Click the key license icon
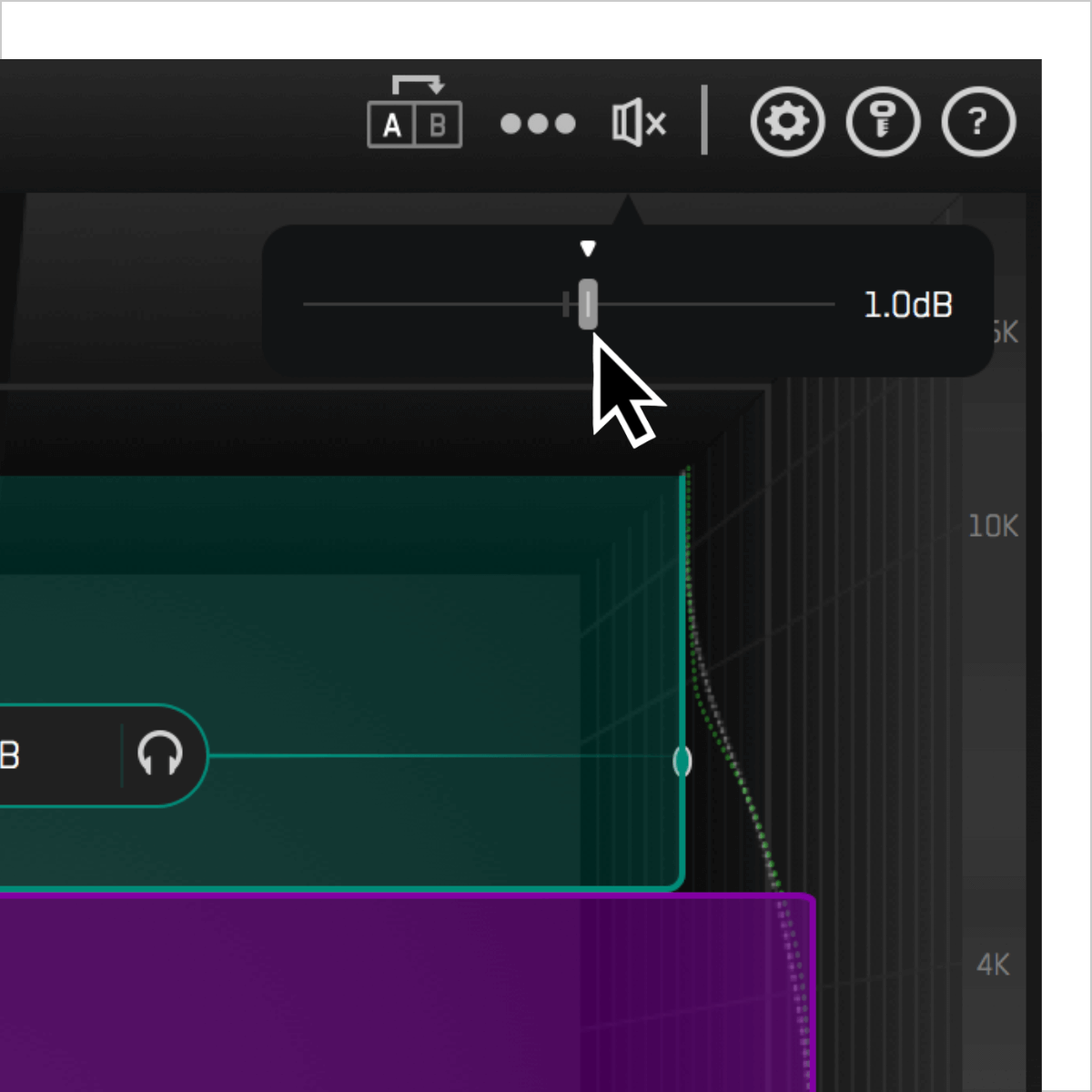Screen dimensions: 1092x1092 click(883, 122)
